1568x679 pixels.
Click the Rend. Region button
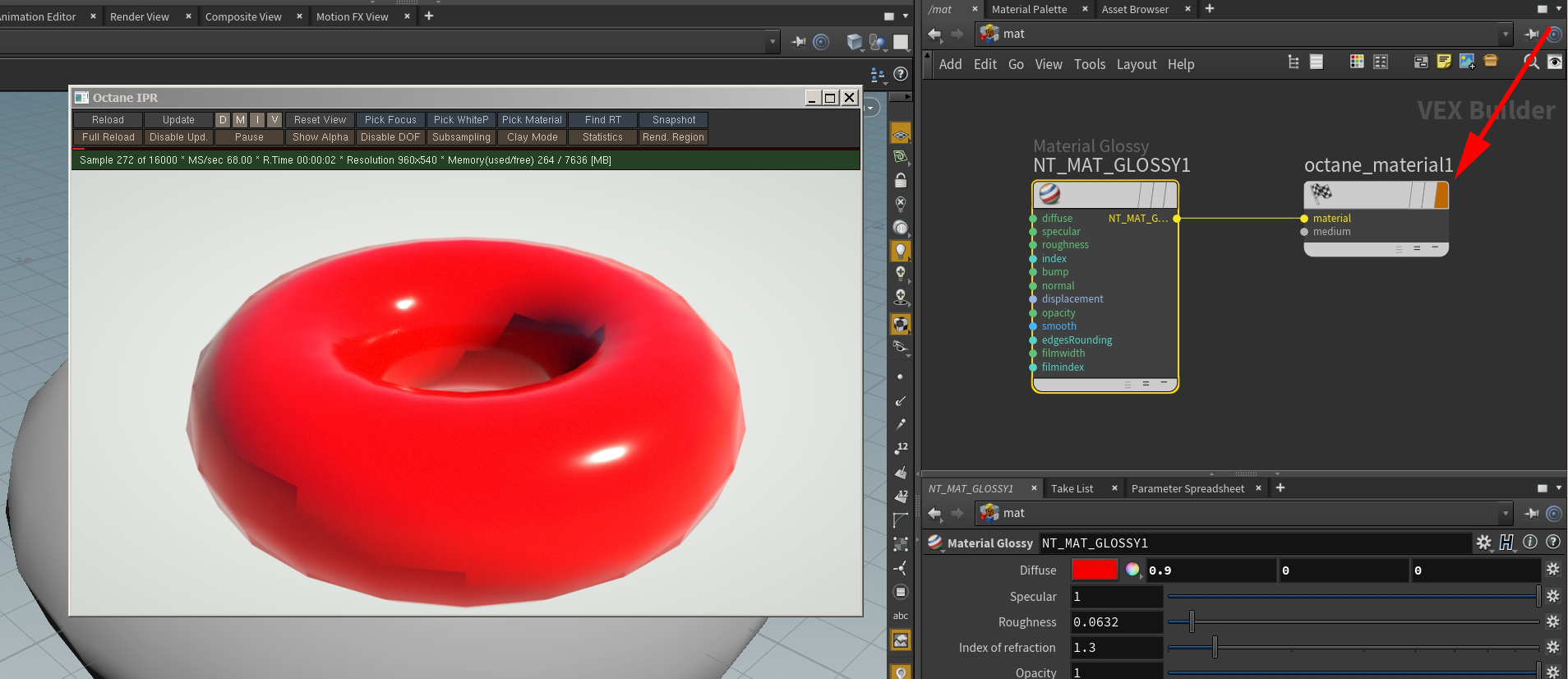point(674,137)
